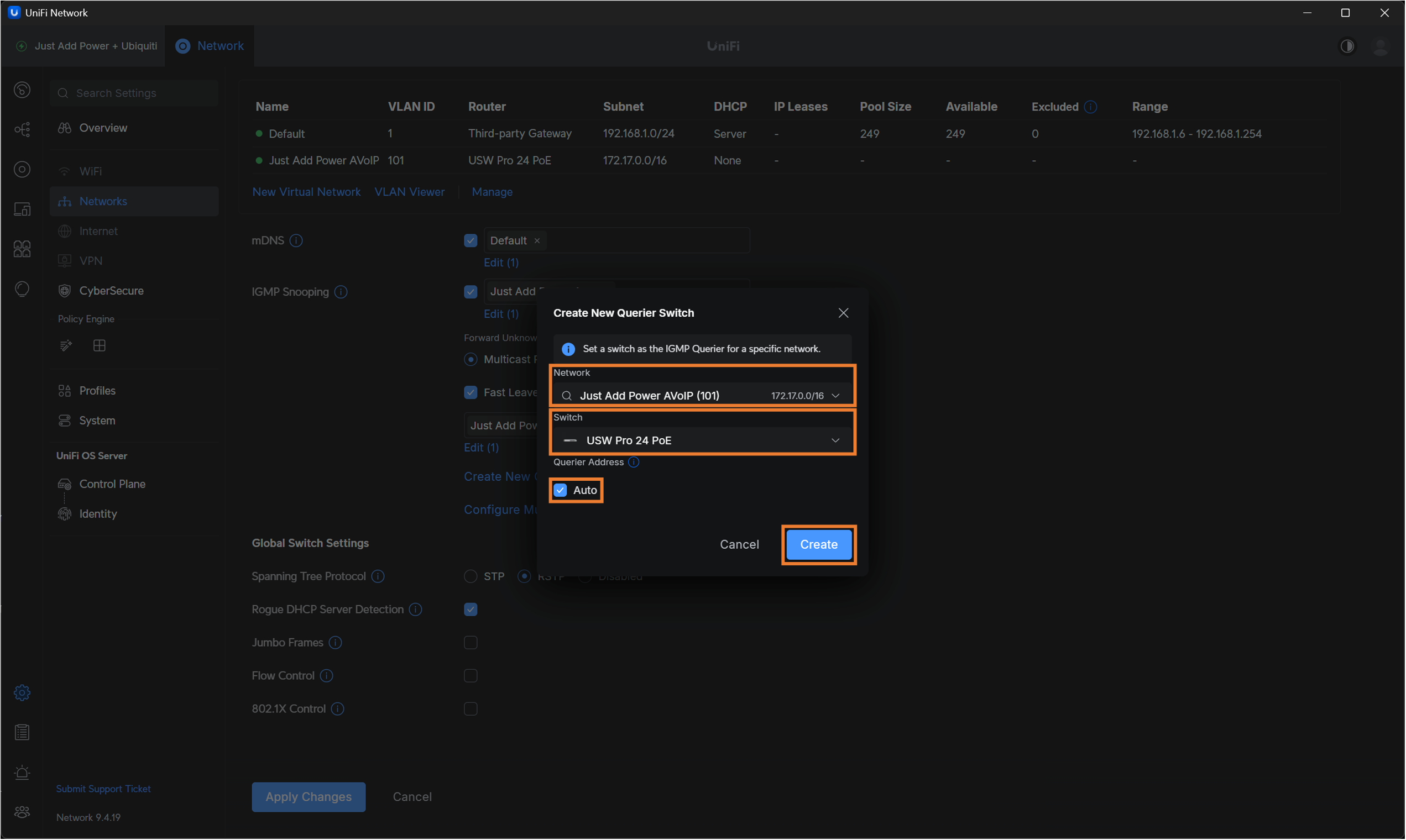Click the alarm bell icon in left rail
Viewport: 1406px width, 840px height.
tap(22, 772)
